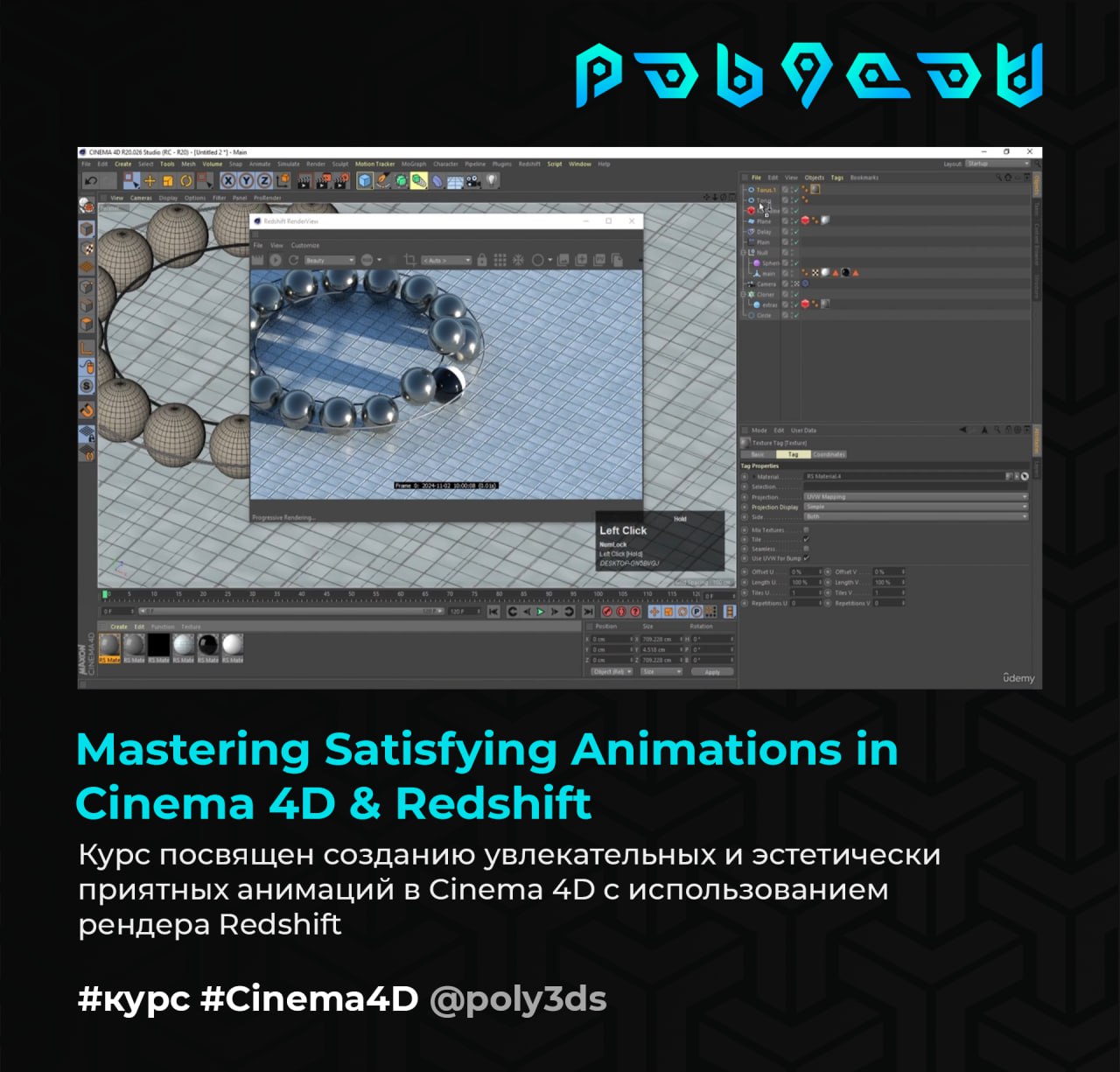
Task: Click the Light bulb icon in toolbar
Action: [493, 181]
